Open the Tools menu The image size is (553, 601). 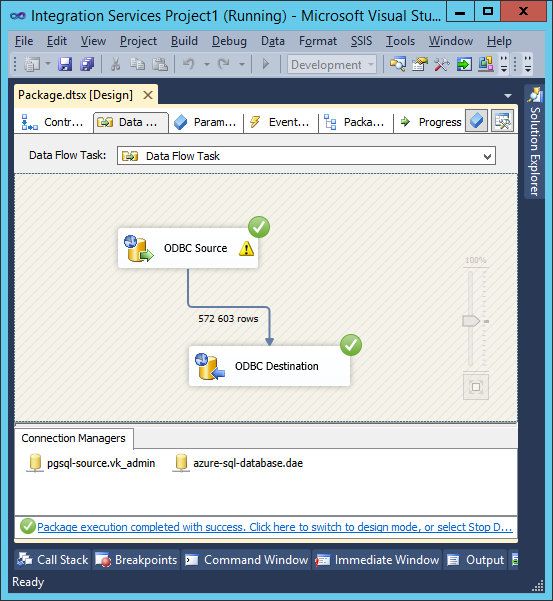coord(400,41)
